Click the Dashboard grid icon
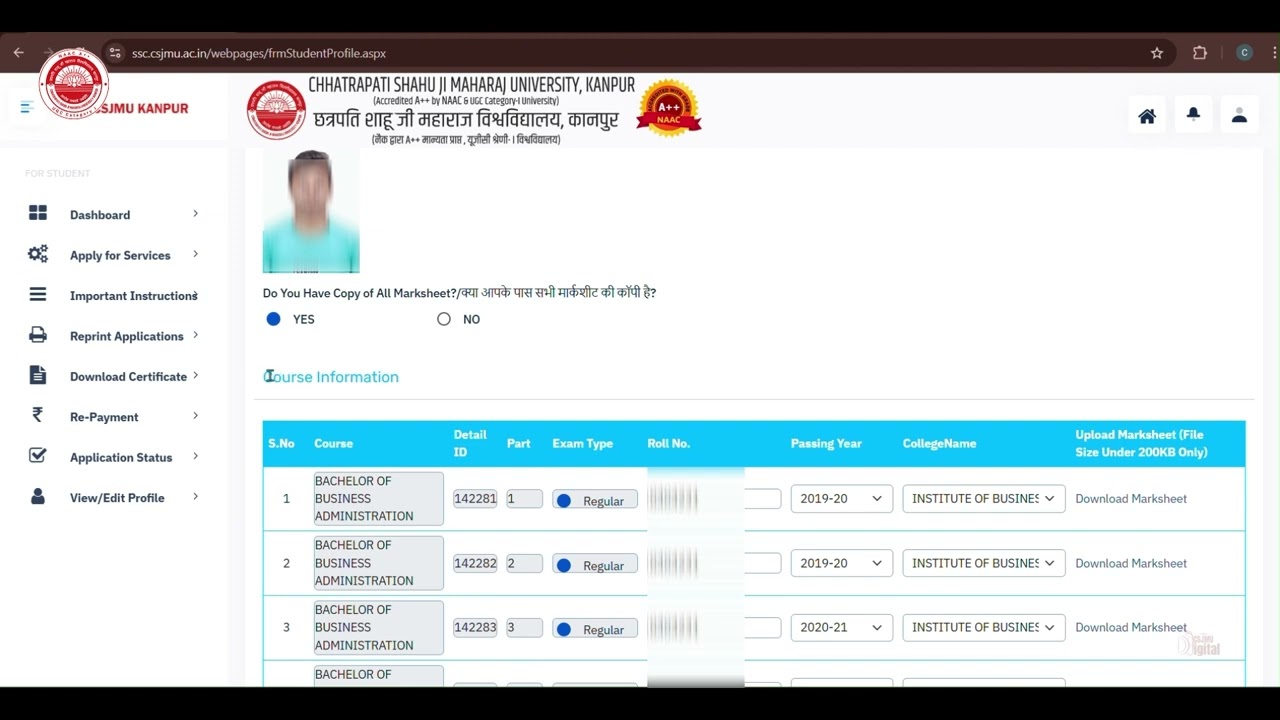Screen dimensions: 1280x720 (x=38, y=213)
